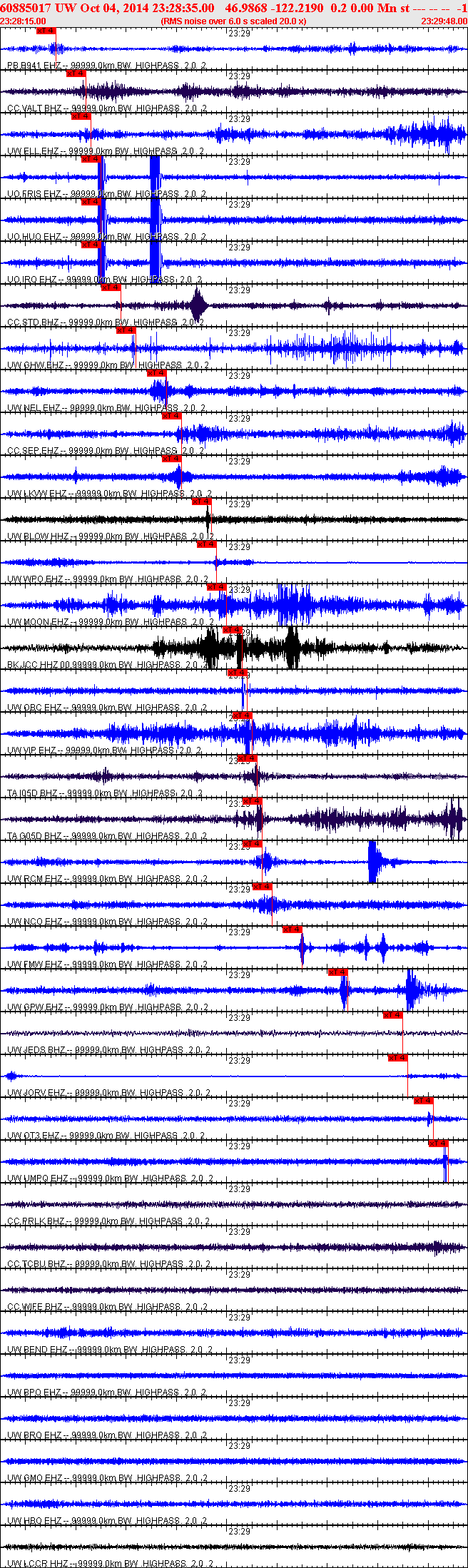Click the pick flag on UW FMW trace

click(x=292, y=930)
